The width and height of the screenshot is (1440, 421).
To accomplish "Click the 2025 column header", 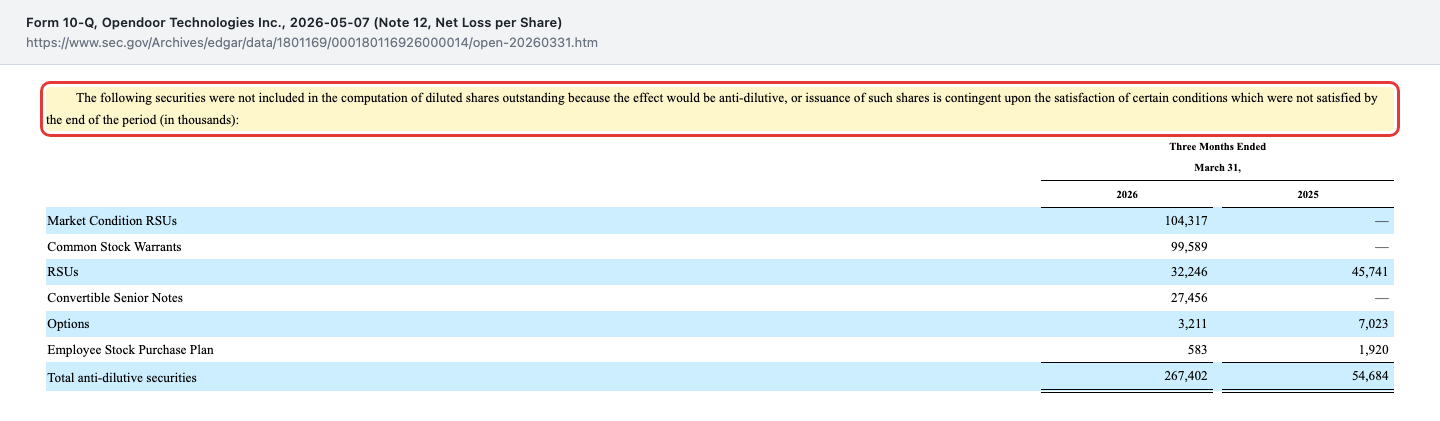I will (1307, 194).
